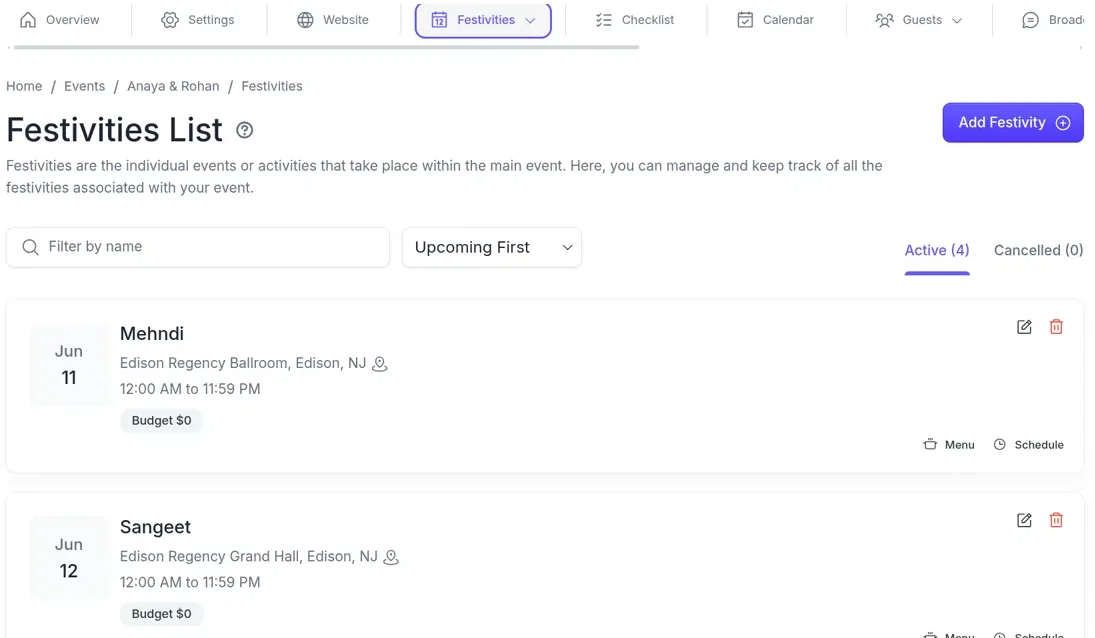The image size is (1095, 638).
Task: Click the Jun 11 date tile
Action: click(x=69, y=364)
